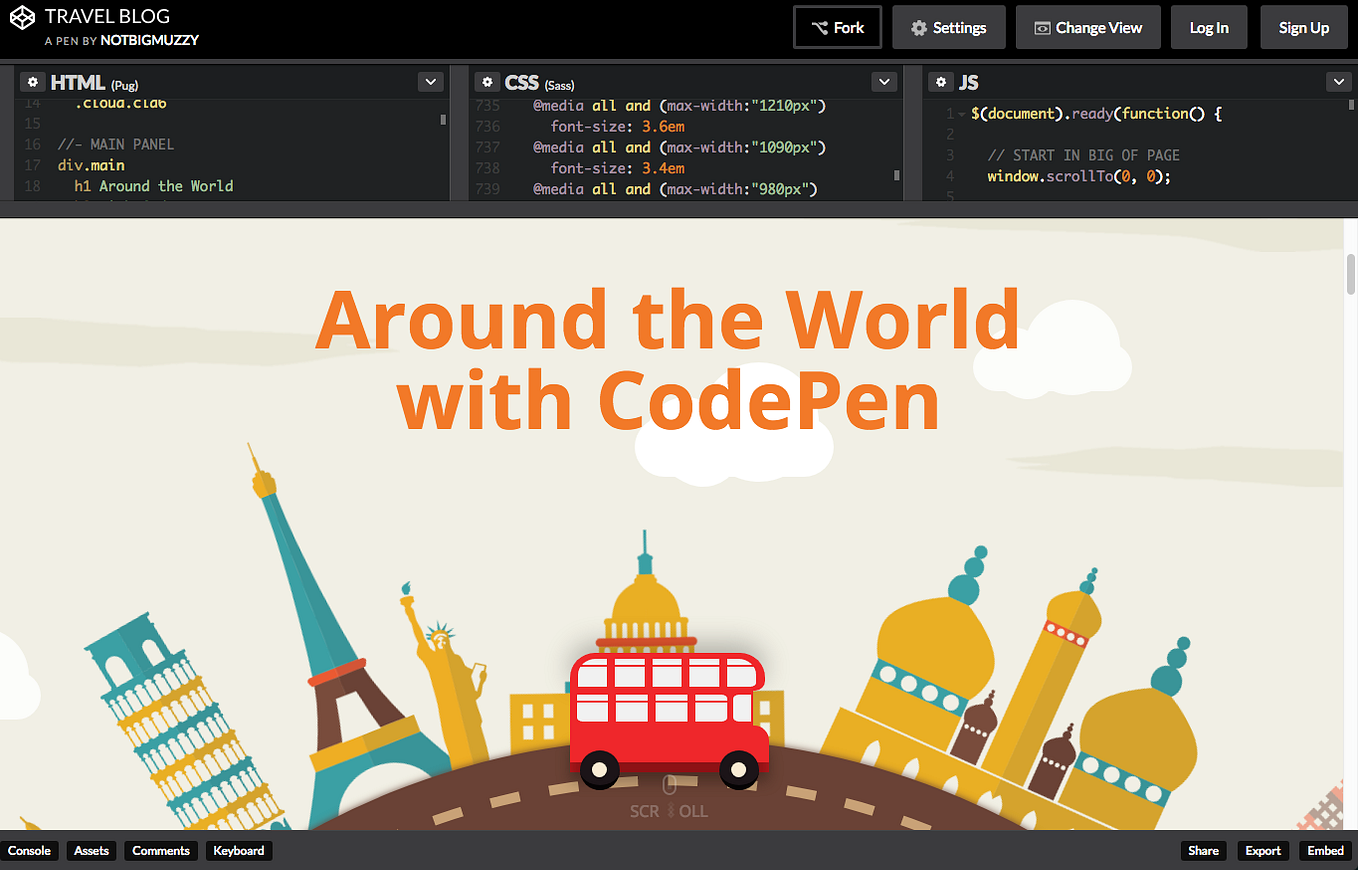Viewport: 1358px width, 870px height.
Task: Open the Share options
Action: (1203, 850)
